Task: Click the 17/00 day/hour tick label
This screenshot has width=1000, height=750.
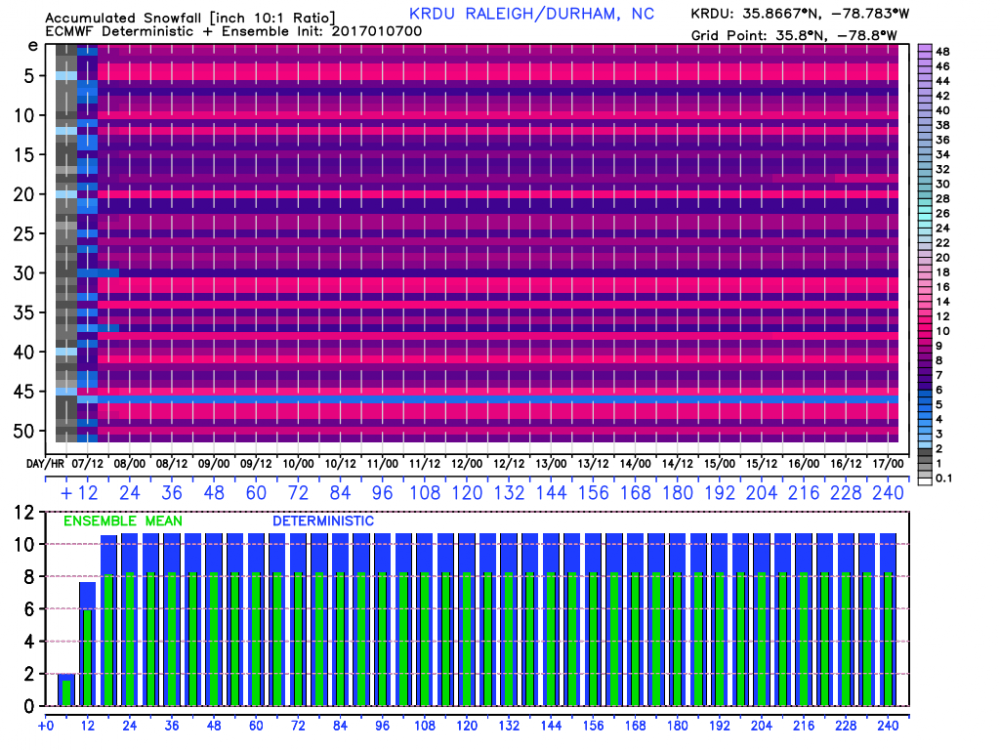Action: (888, 464)
